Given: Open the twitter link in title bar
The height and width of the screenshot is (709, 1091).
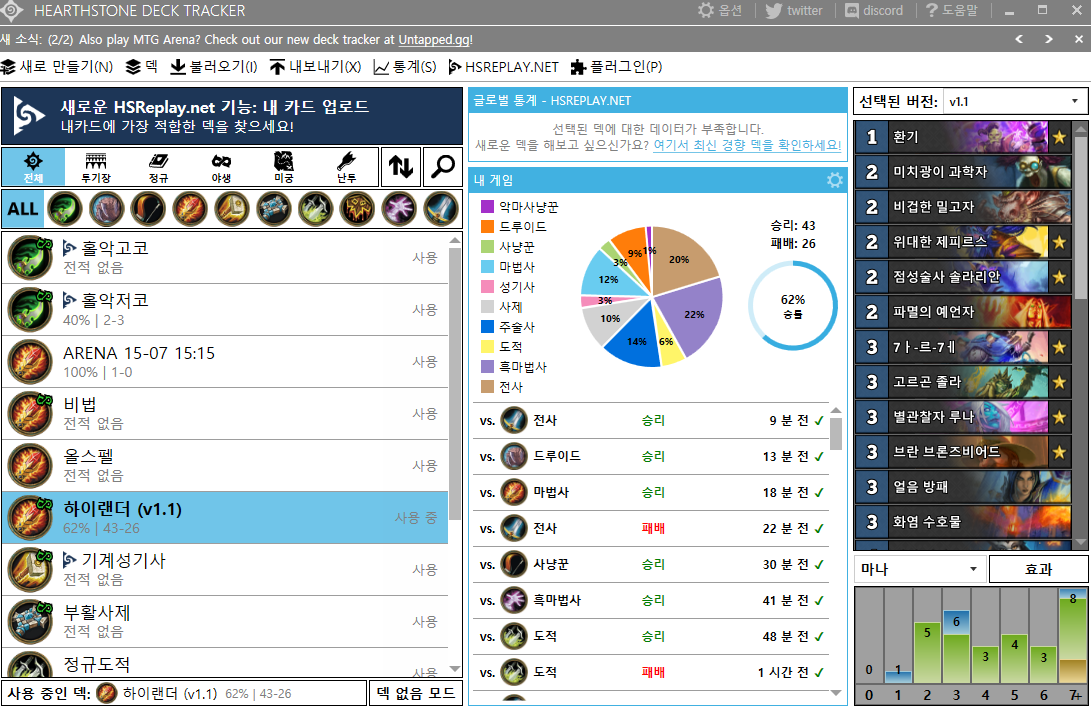Looking at the screenshot, I should coord(794,10).
